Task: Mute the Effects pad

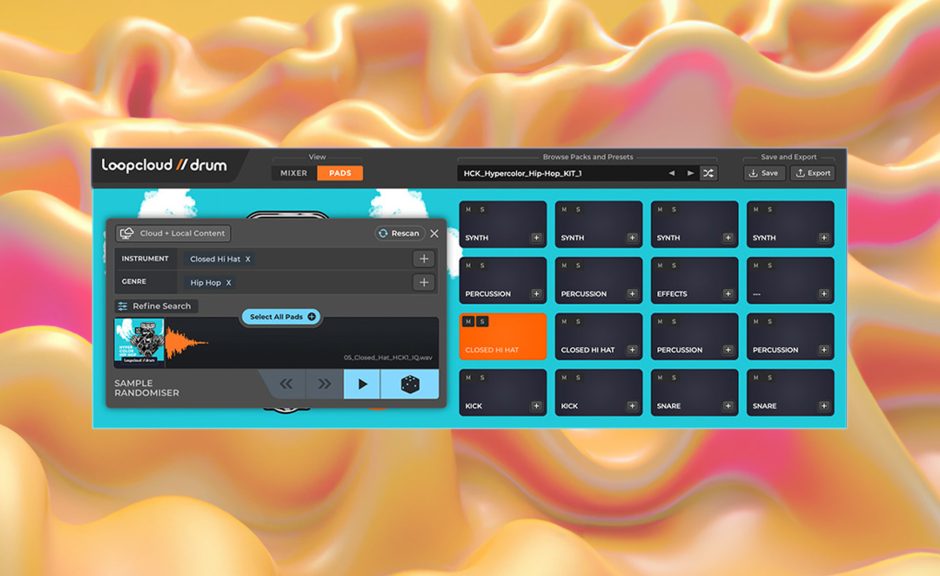Action: tap(660, 265)
